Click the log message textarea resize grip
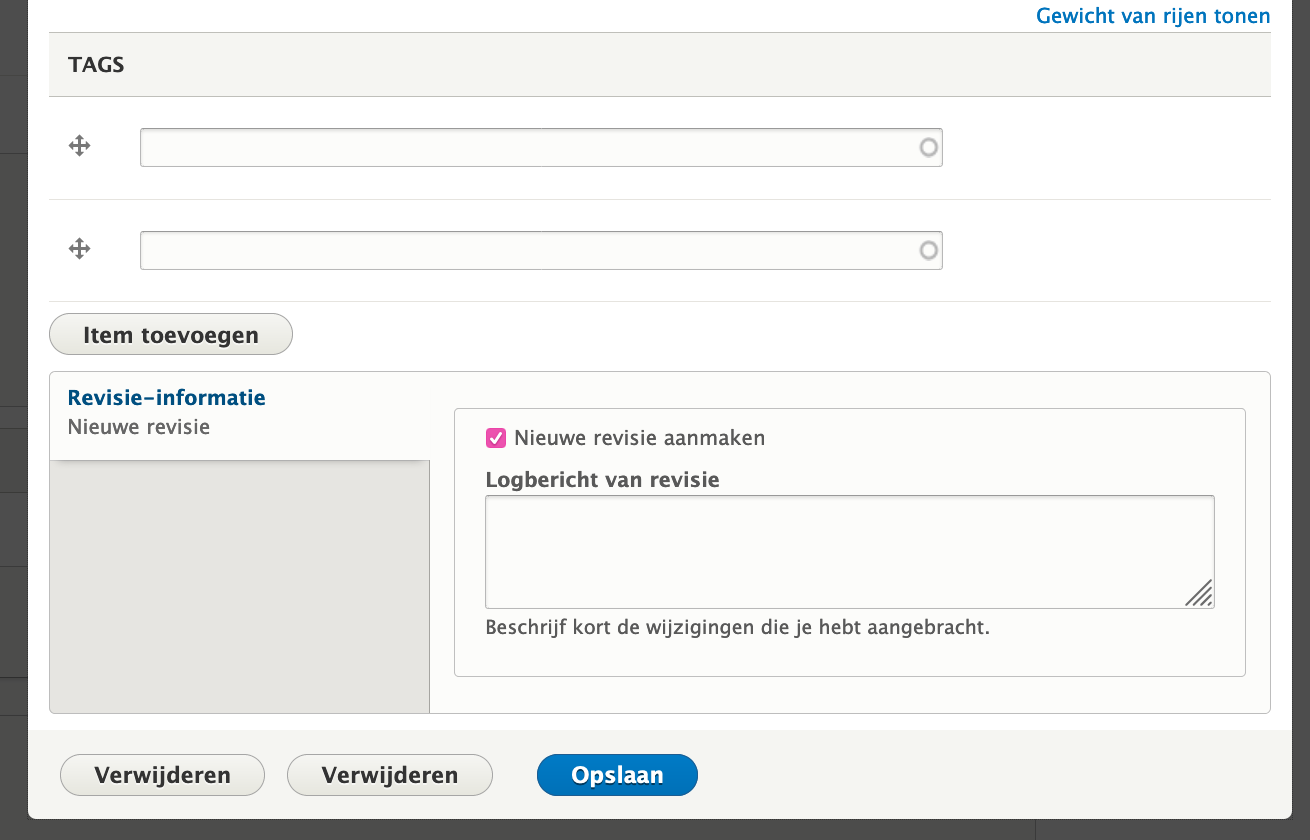 pos(1200,594)
